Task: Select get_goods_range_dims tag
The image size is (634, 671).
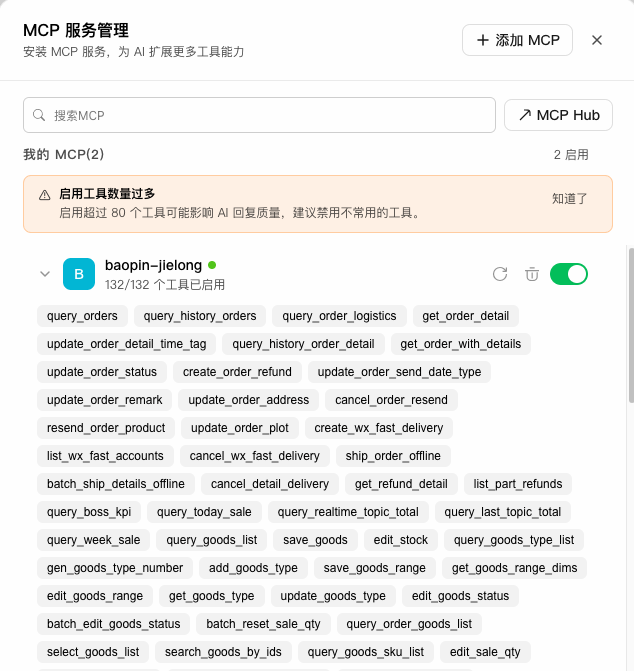Action: pos(515,568)
